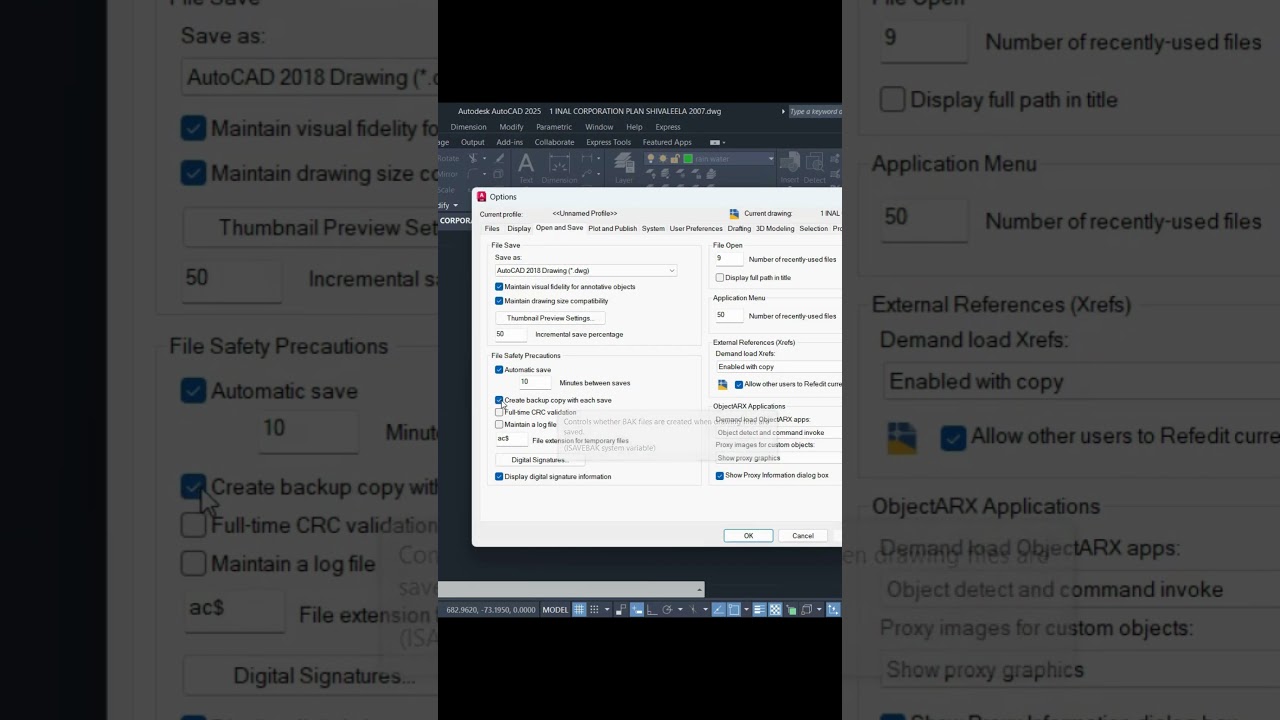This screenshot has height=720, width=1280.
Task: Click the MODEL space button in status bar
Action: [x=555, y=610]
